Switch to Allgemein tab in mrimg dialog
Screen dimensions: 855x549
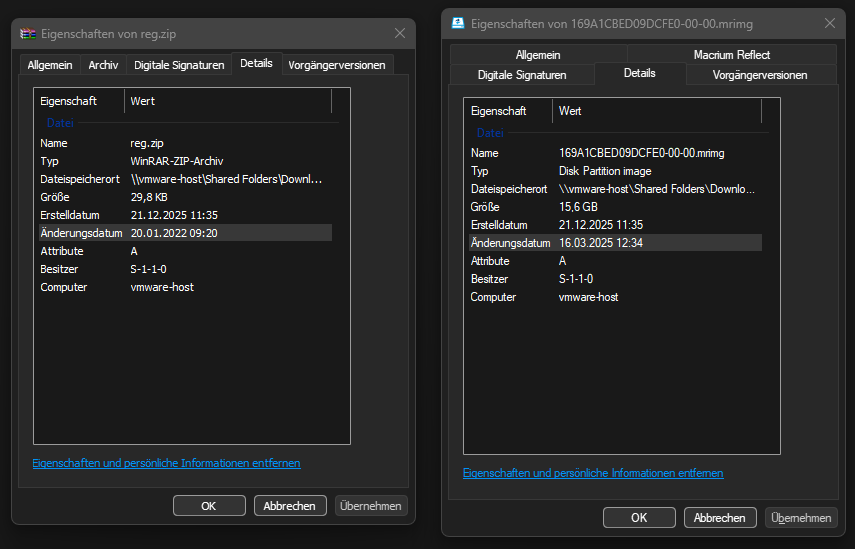tap(538, 55)
